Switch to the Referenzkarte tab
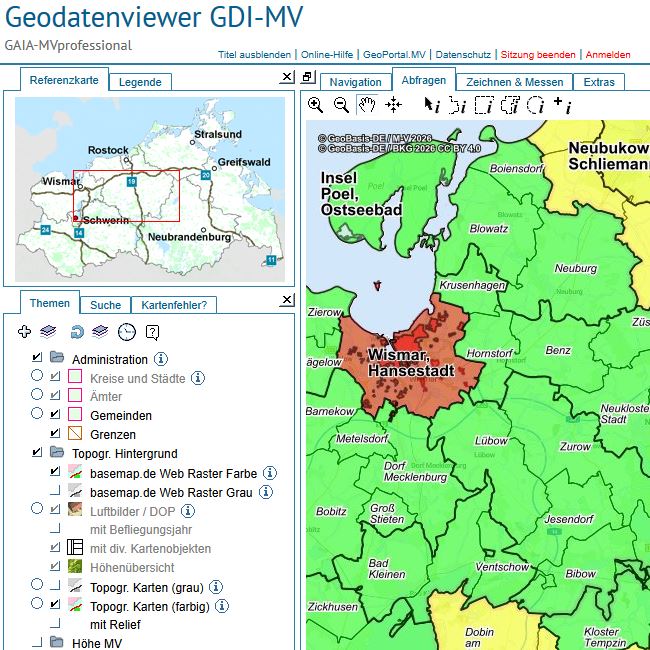Image resolution: width=650 pixels, height=650 pixels. point(64,80)
